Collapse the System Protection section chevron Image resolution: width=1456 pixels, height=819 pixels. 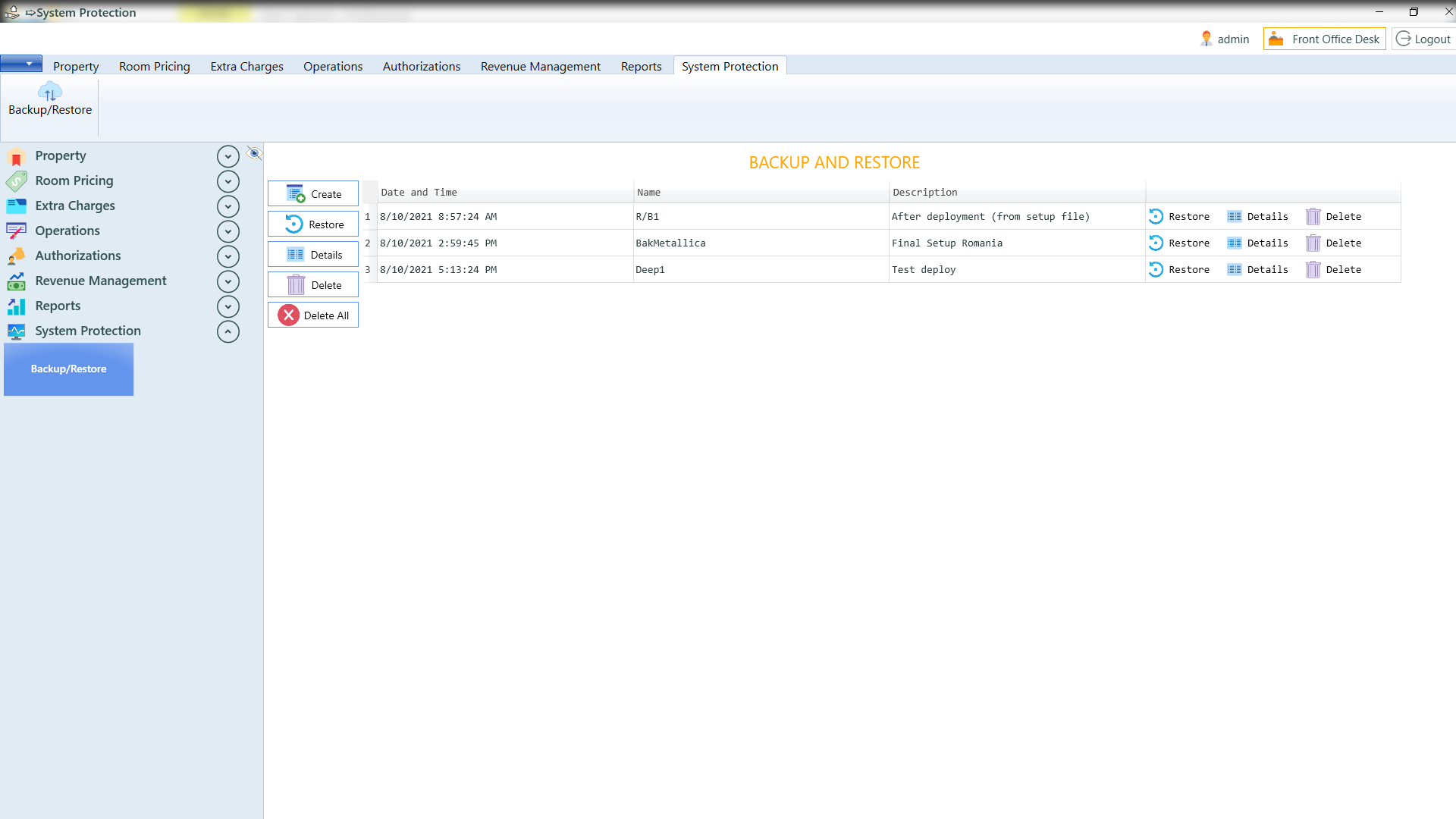228,331
